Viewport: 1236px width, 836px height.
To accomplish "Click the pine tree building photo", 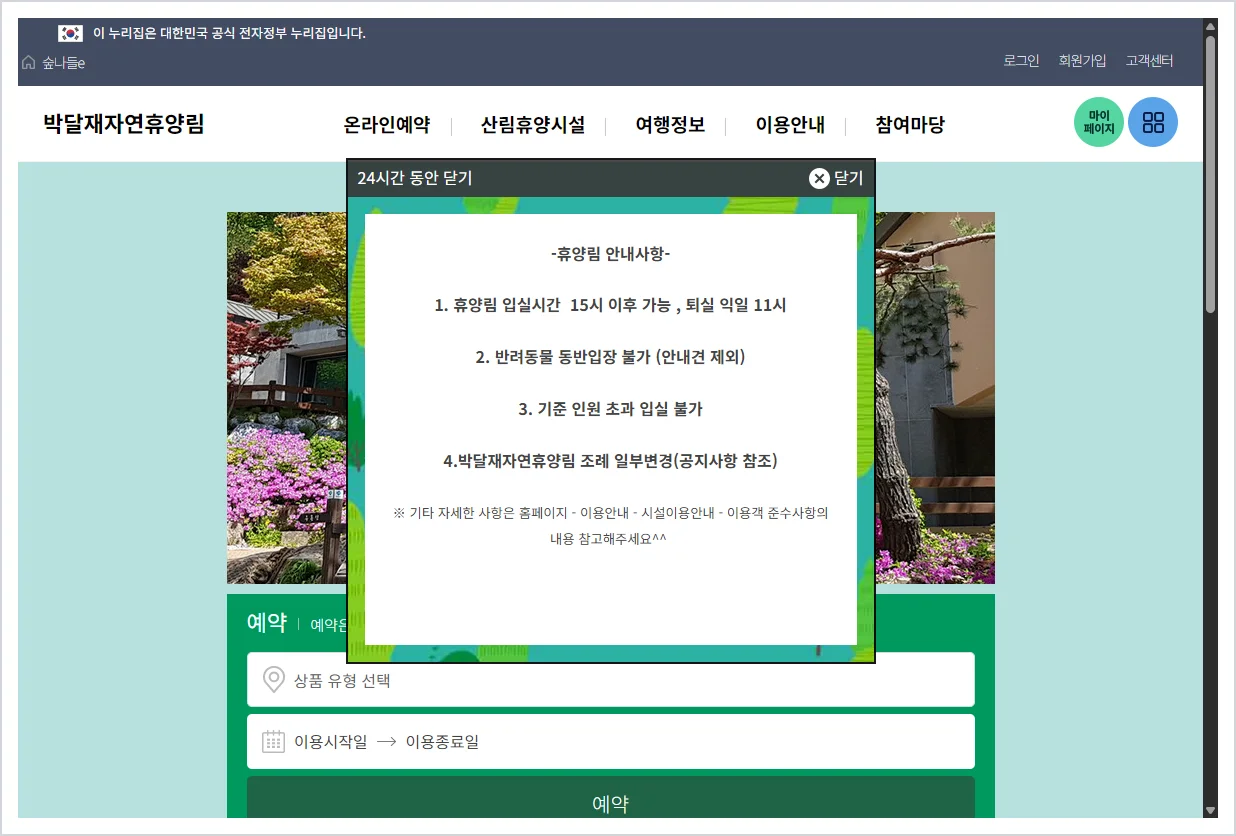I will coord(935,398).
